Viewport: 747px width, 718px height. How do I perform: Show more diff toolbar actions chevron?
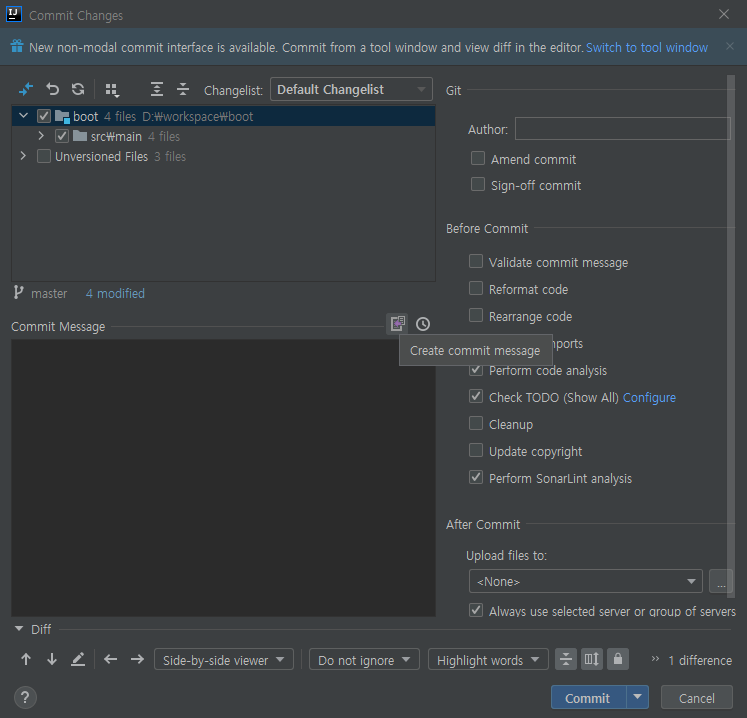(x=655, y=659)
